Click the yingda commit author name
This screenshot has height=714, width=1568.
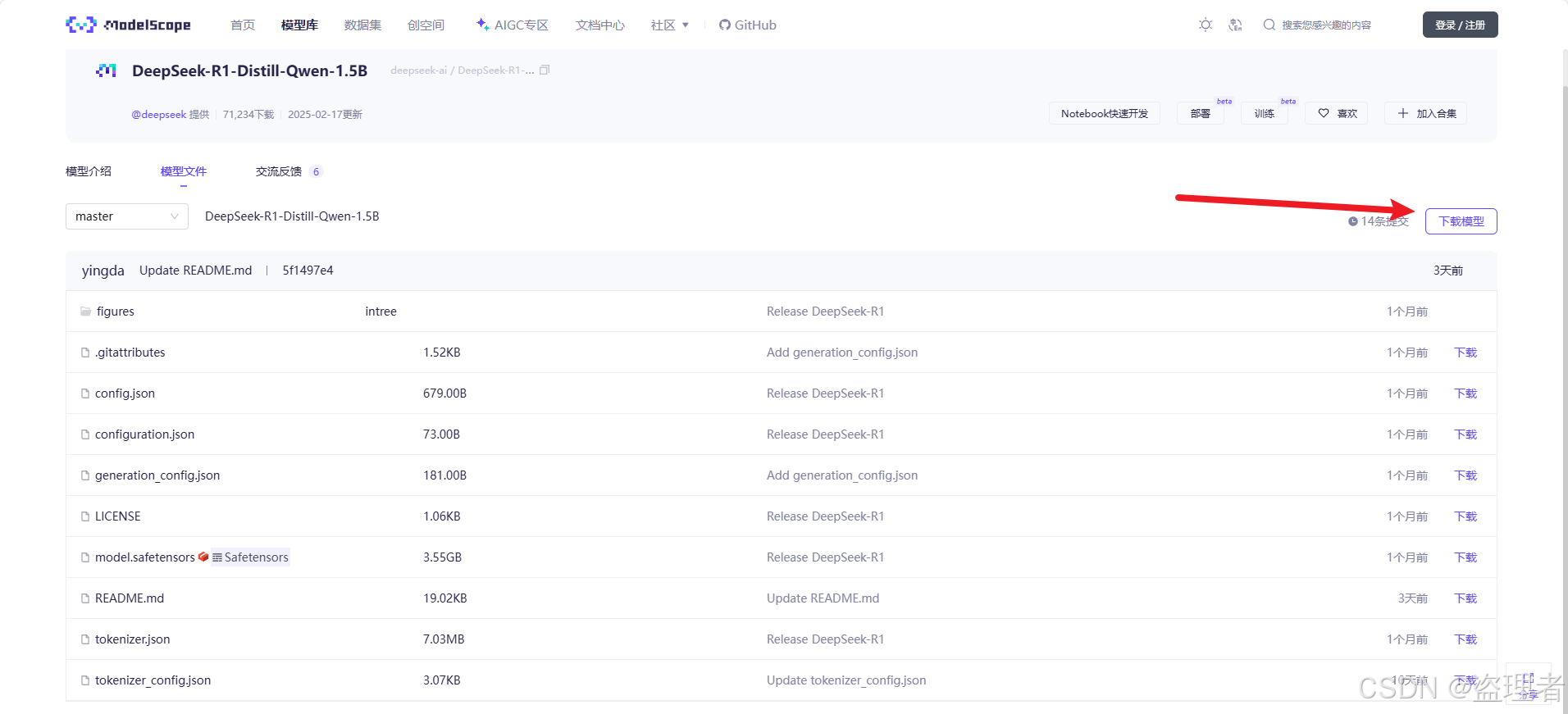point(103,271)
